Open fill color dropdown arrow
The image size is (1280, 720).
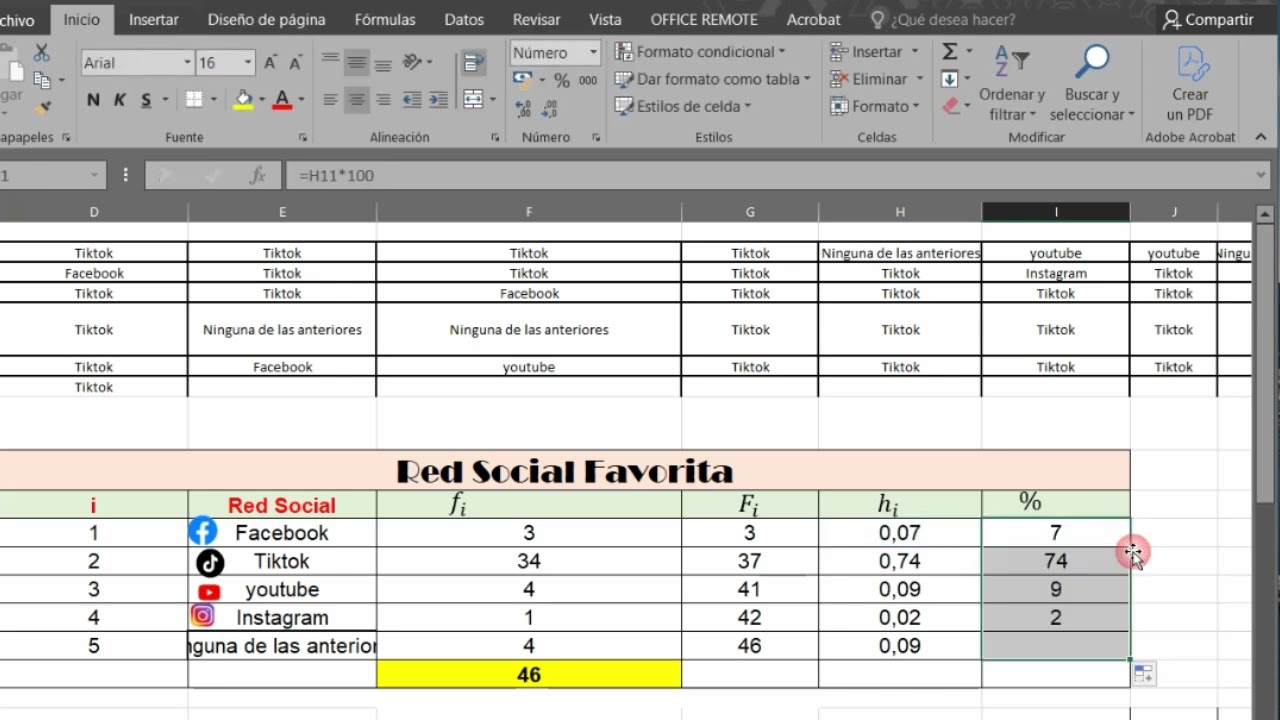(x=261, y=100)
